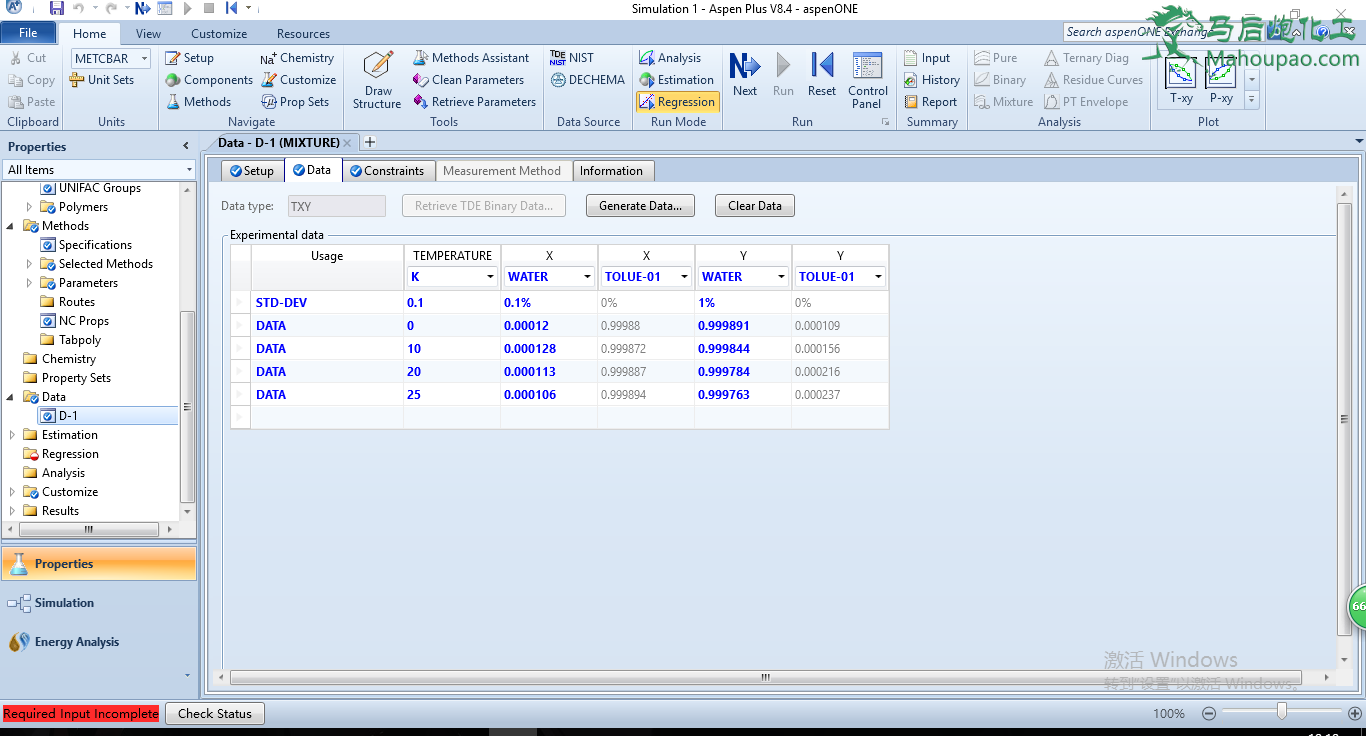Switch to the Simulation environment

[98, 603]
